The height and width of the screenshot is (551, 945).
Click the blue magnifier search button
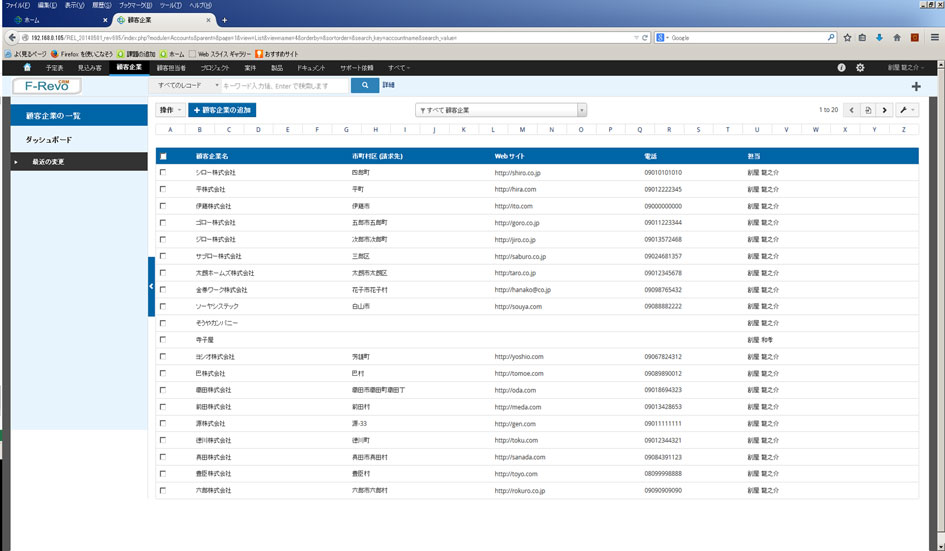365,86
